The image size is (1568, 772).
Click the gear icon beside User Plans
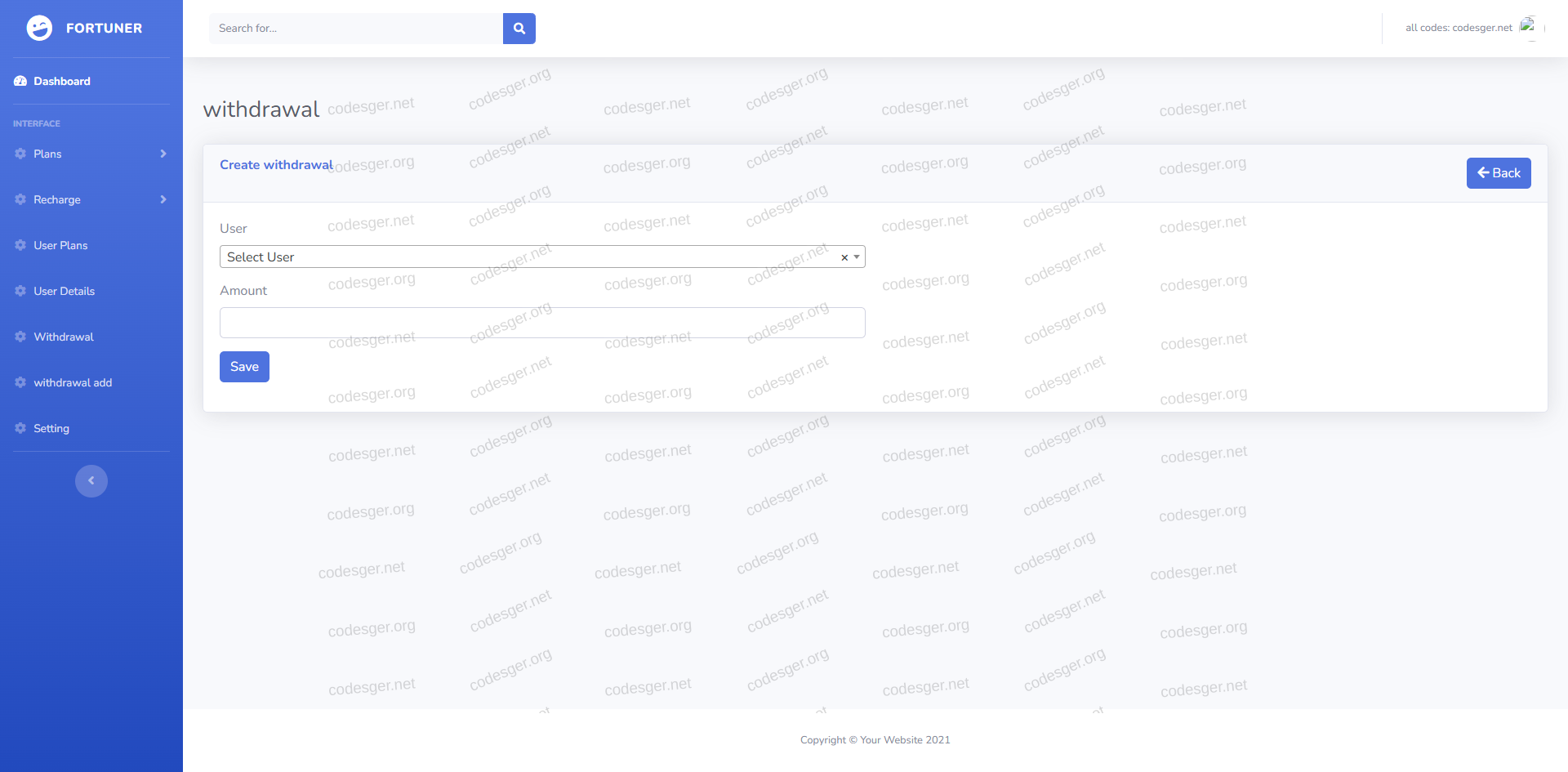click(x=20, y=245)
